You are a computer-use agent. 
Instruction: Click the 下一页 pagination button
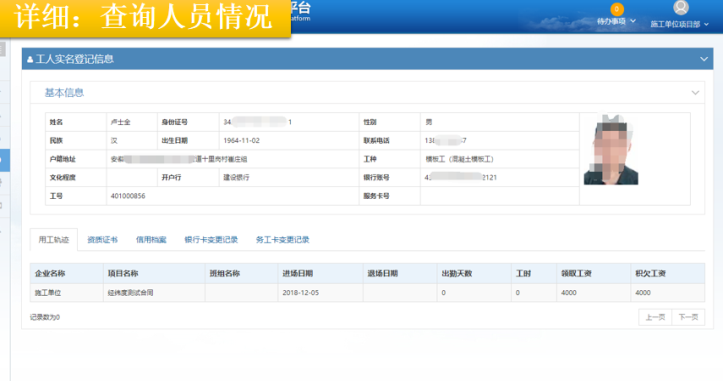688,317
